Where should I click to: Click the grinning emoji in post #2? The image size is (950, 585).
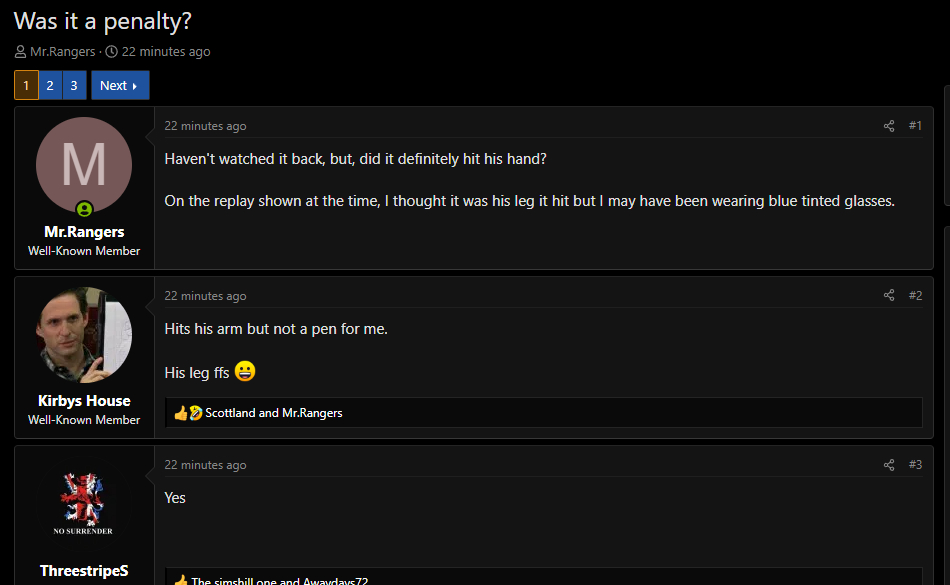[245, 372]
